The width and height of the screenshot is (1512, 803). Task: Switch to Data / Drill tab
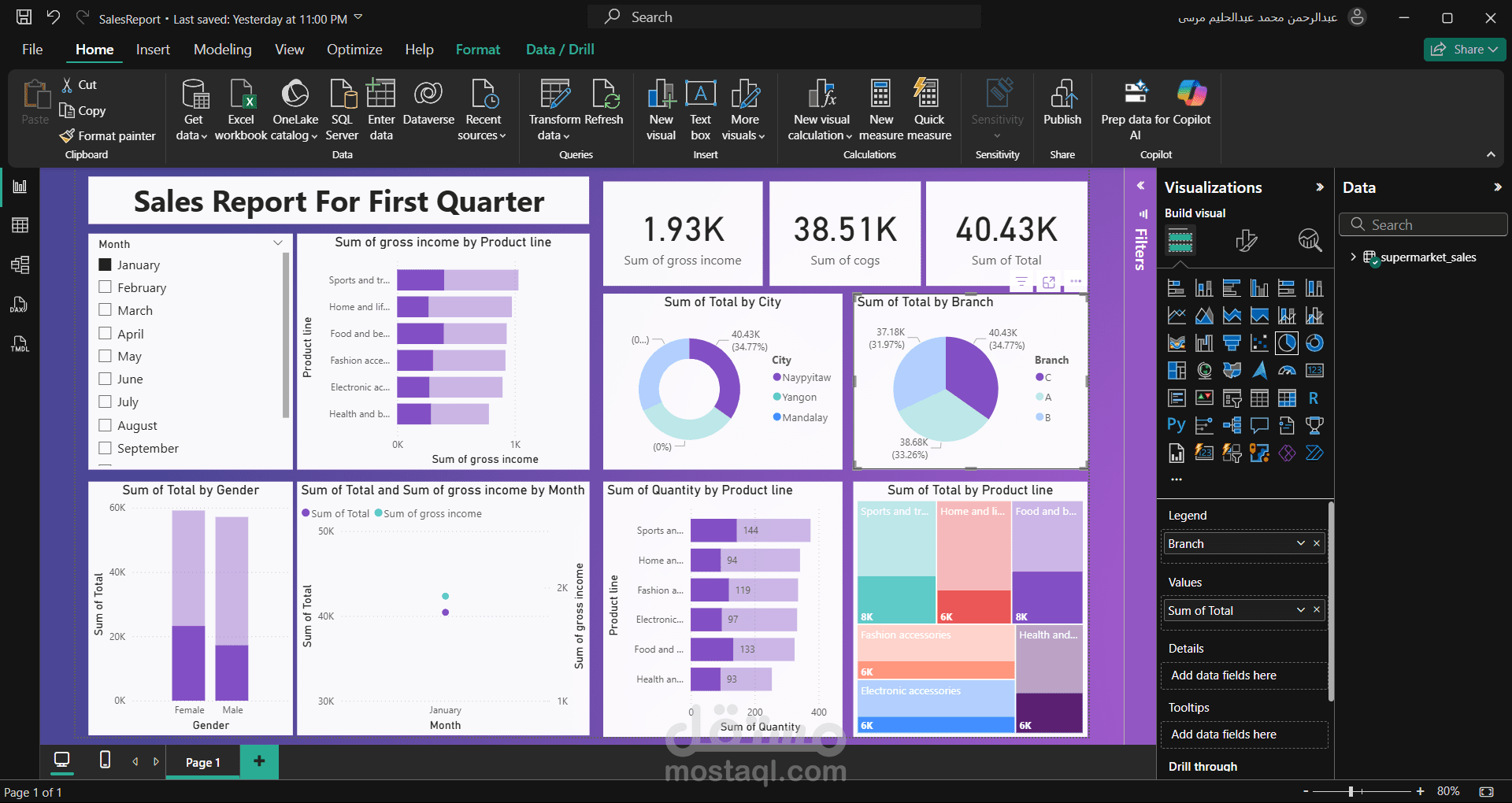click(x=560, y=50)
